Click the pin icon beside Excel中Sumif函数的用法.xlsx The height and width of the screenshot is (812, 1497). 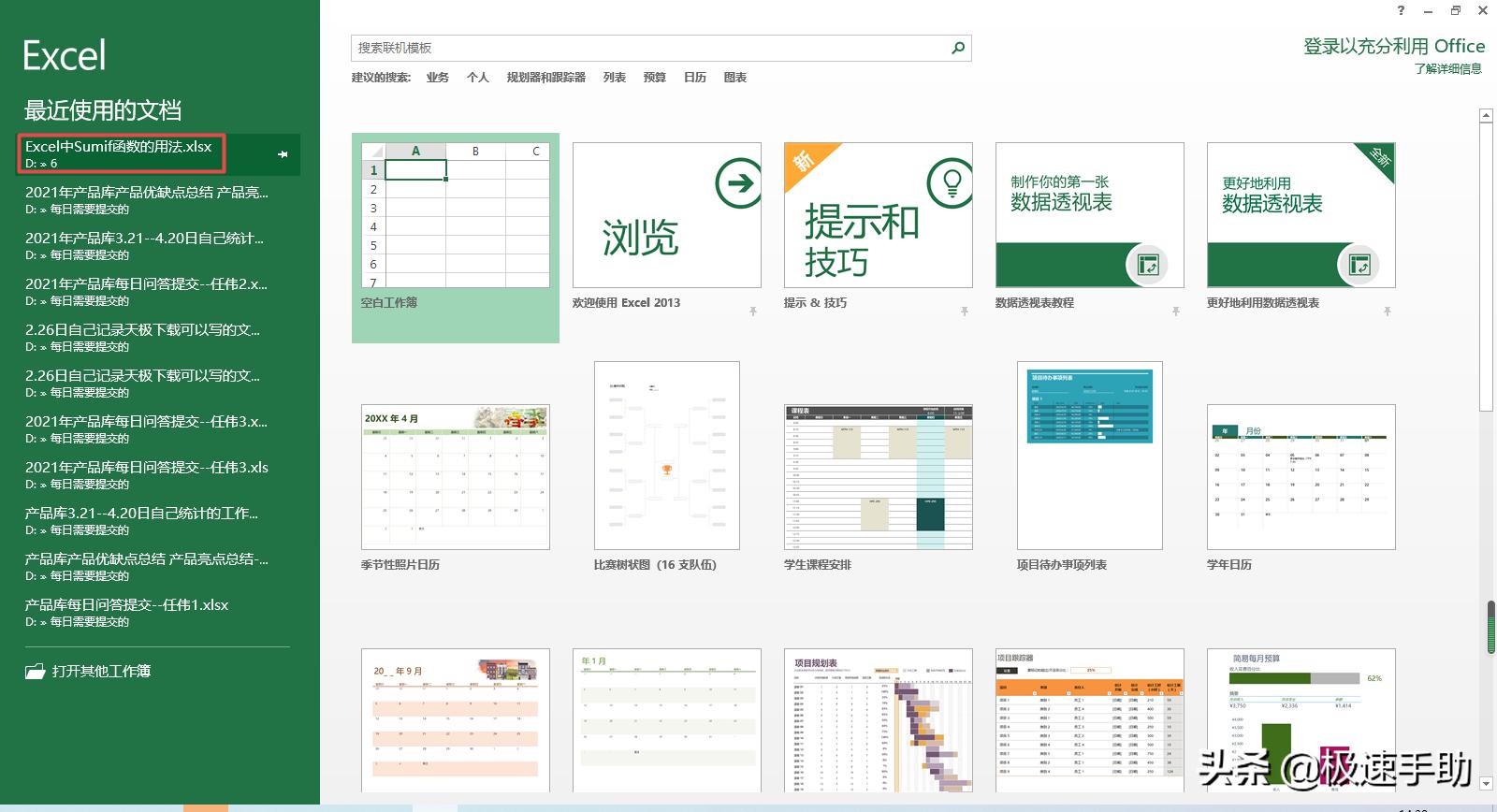[x=283, y=154]
